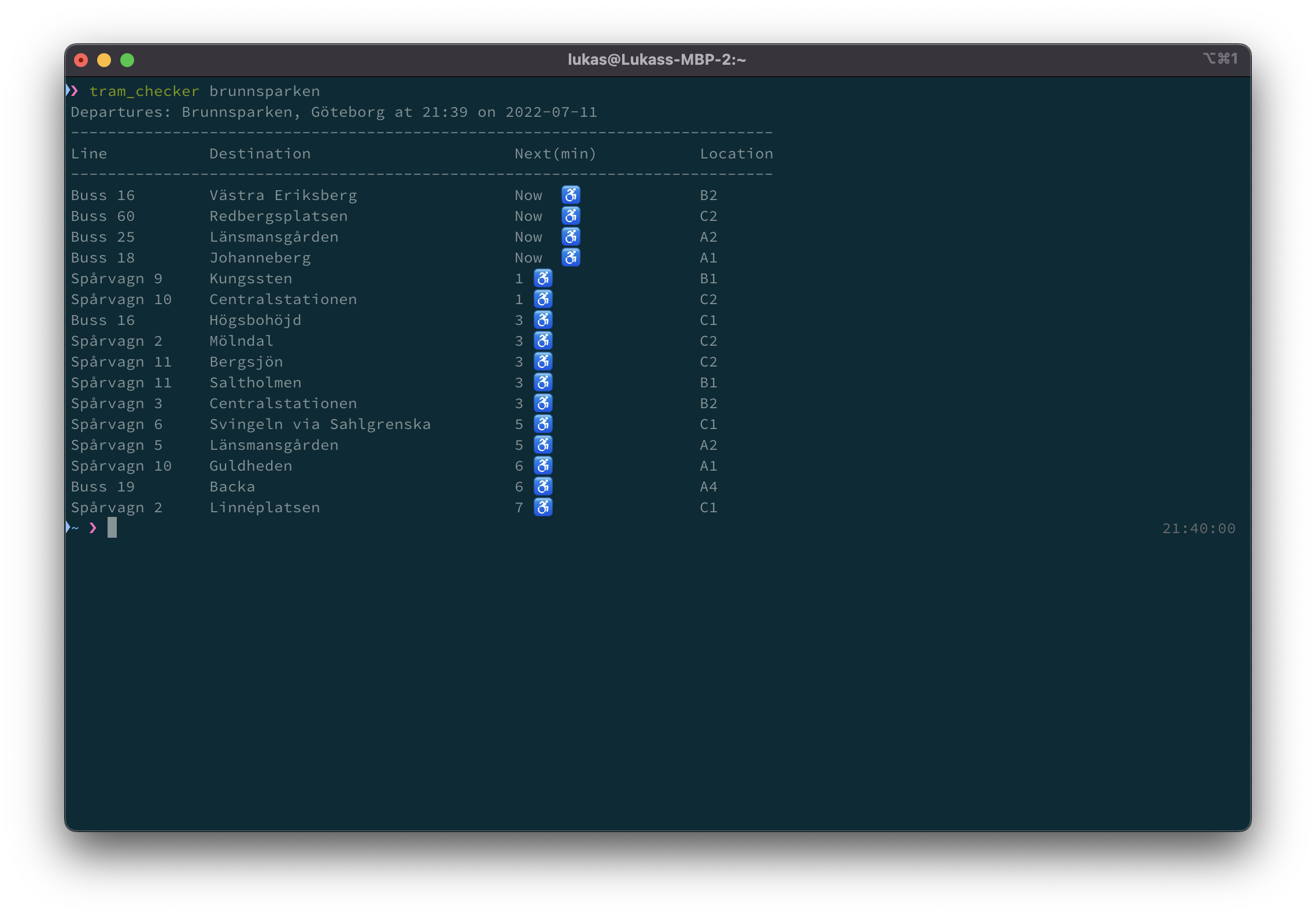The image size is (1316, 917).
Task: Click the Västra Eriksberg destination
Action: pos(283,195)
